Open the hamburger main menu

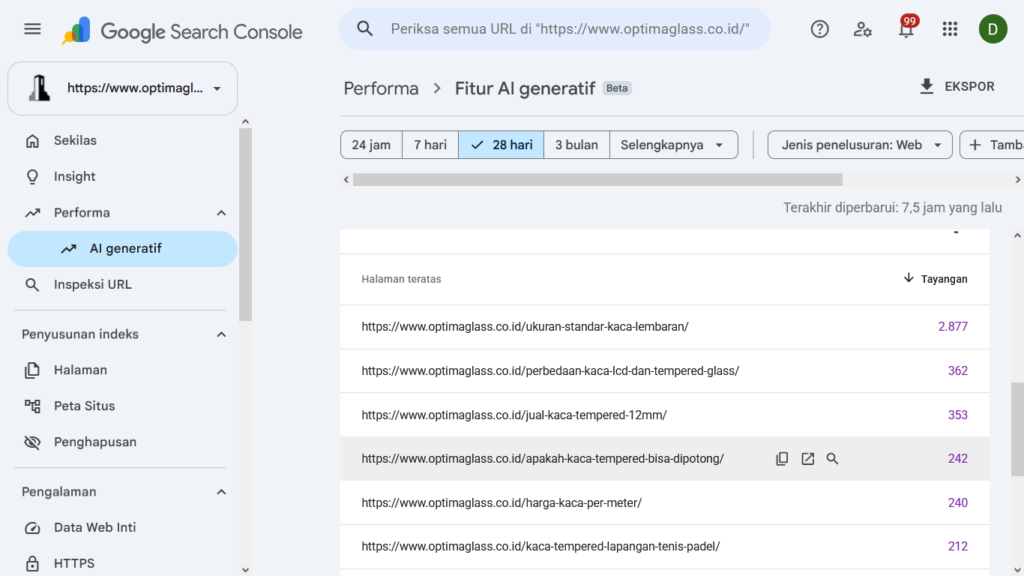pyautogui.click(x=32, y=29)
